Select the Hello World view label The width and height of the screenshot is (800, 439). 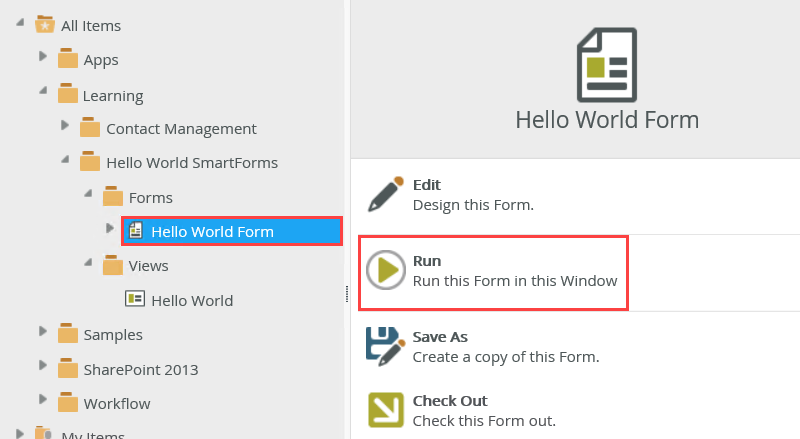(192, 301)
